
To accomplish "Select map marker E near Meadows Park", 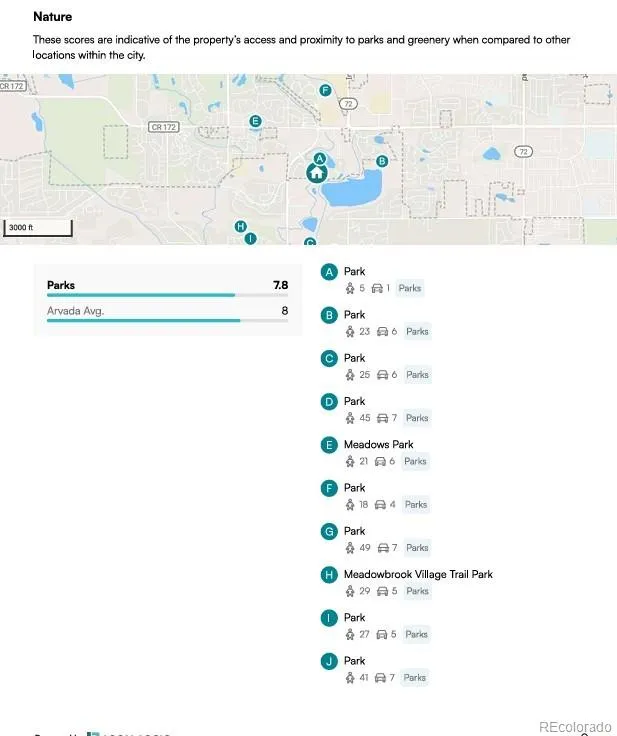I will (255, 122).
